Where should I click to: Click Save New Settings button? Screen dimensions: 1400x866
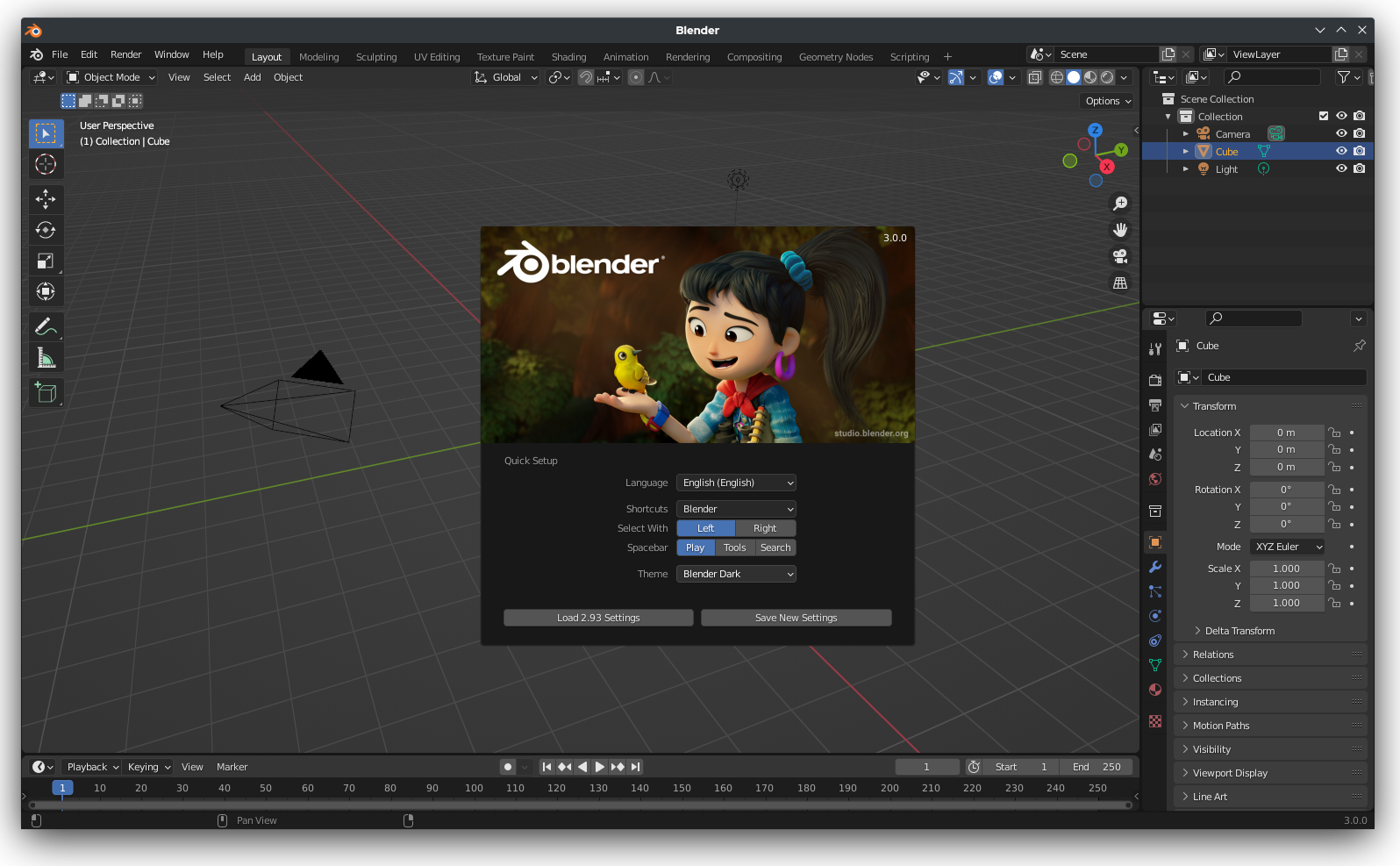796,618
